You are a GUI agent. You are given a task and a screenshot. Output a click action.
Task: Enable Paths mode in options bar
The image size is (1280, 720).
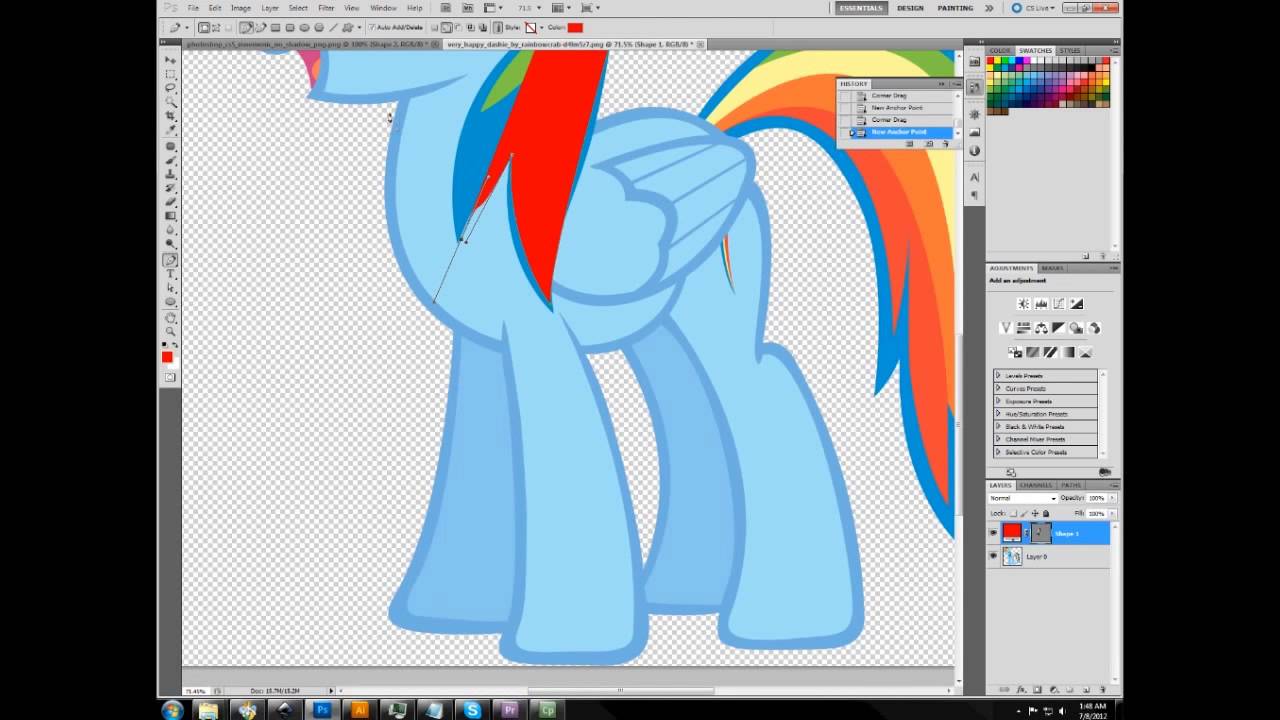(216, 28)
